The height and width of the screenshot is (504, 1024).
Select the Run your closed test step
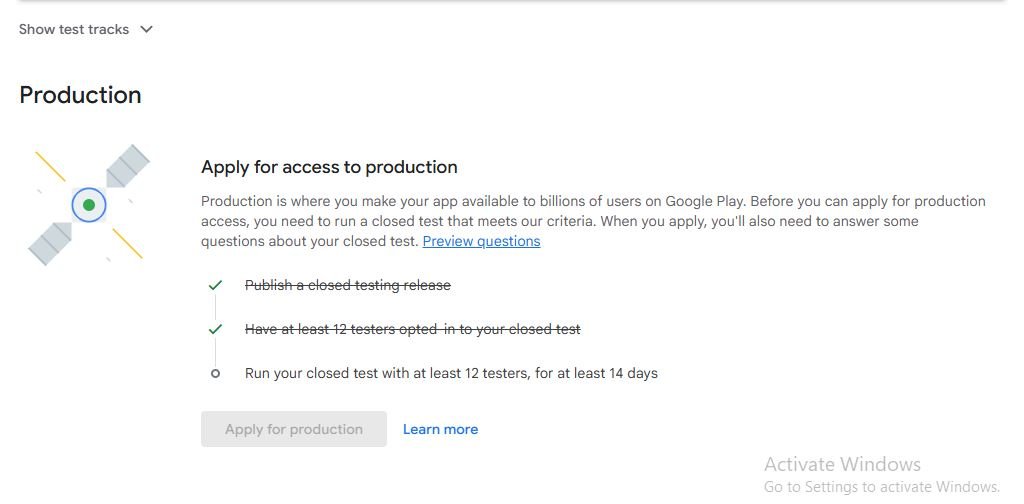click(x=451, y=373)
